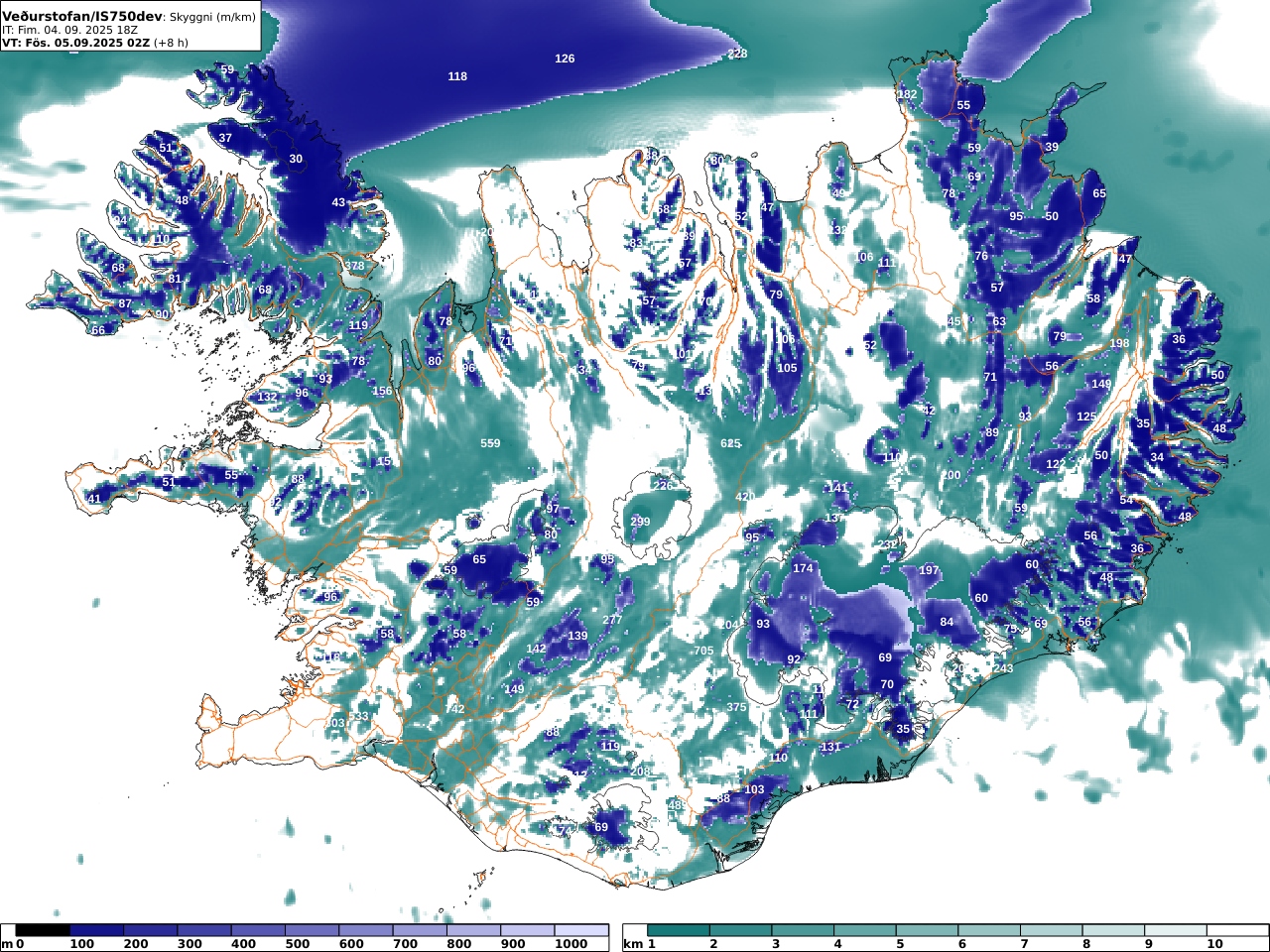The height and width of the screenshot is (952, 1270).
Task: Click the visibility value 198 in the east
Action: tap(1119, 344)
